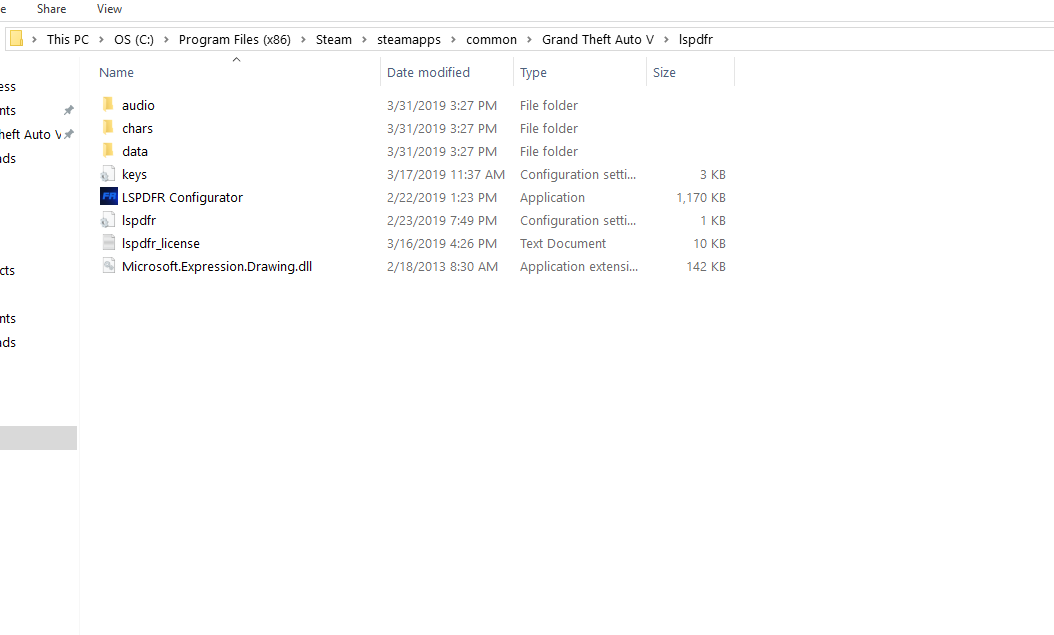Open the Share ribbon tab
1054x635 pixels.
click(x=51, y=9)
